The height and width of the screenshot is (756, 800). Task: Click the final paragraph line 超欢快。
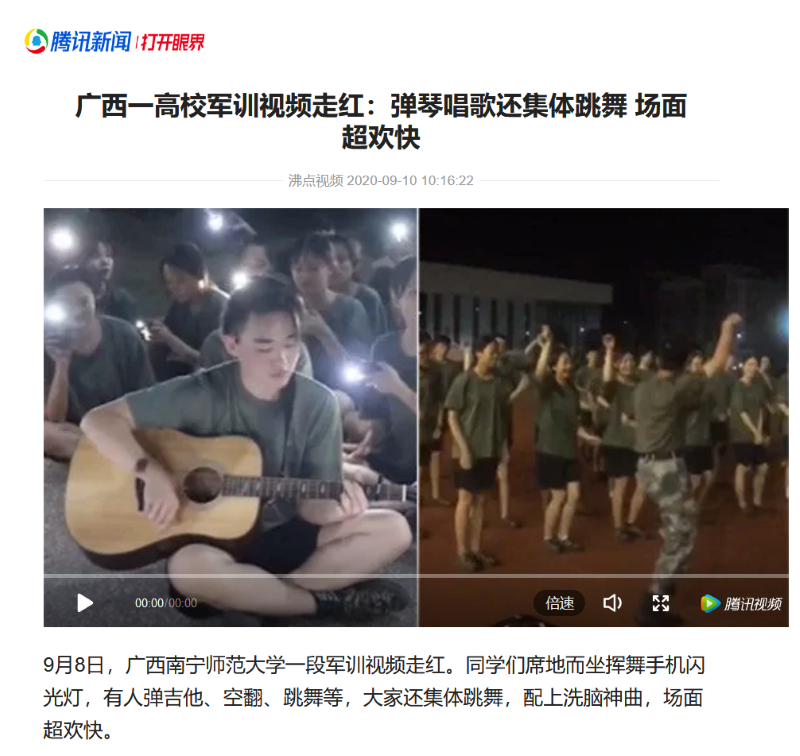(78, 730)
